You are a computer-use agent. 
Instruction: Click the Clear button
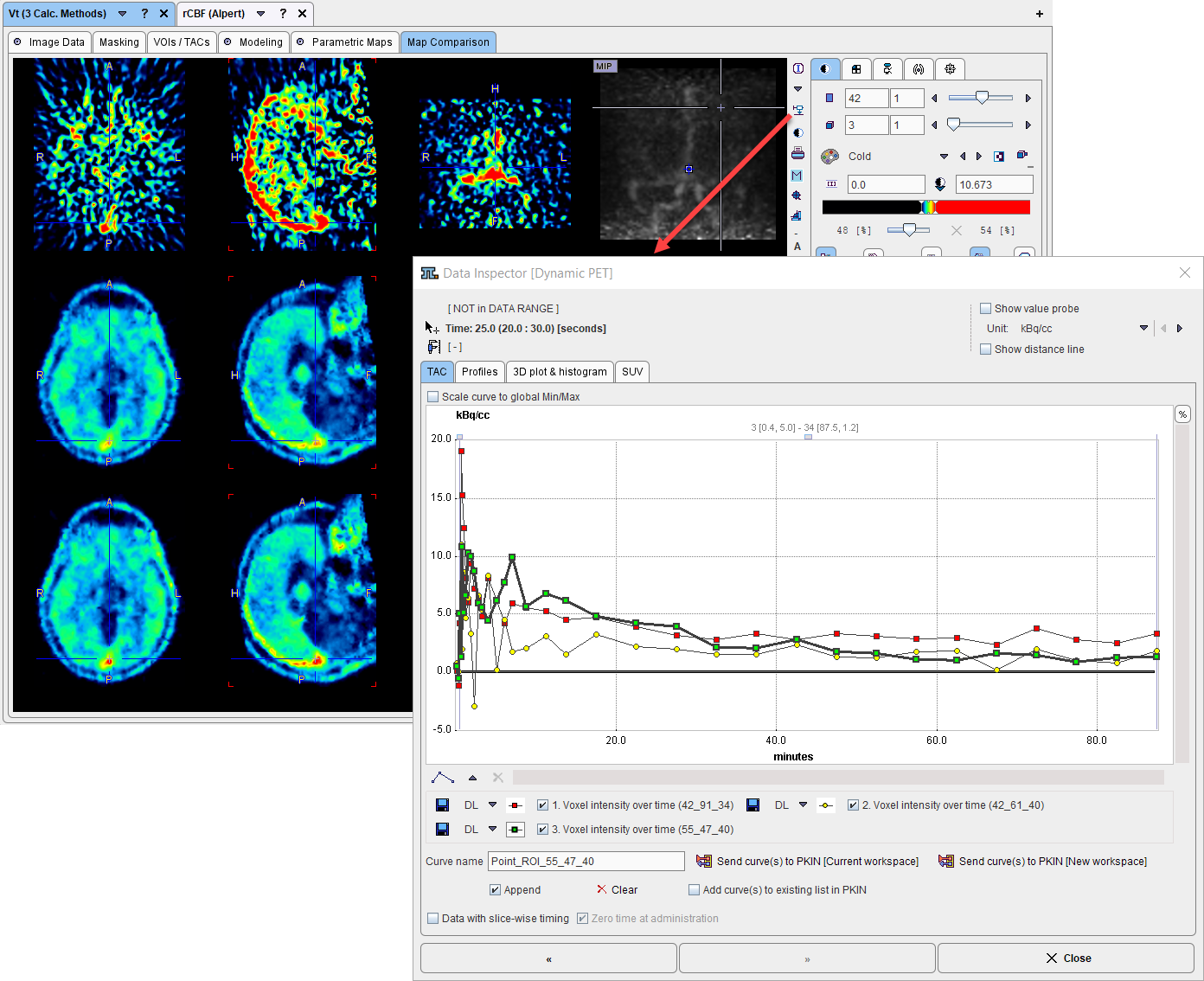click(617, 890)
